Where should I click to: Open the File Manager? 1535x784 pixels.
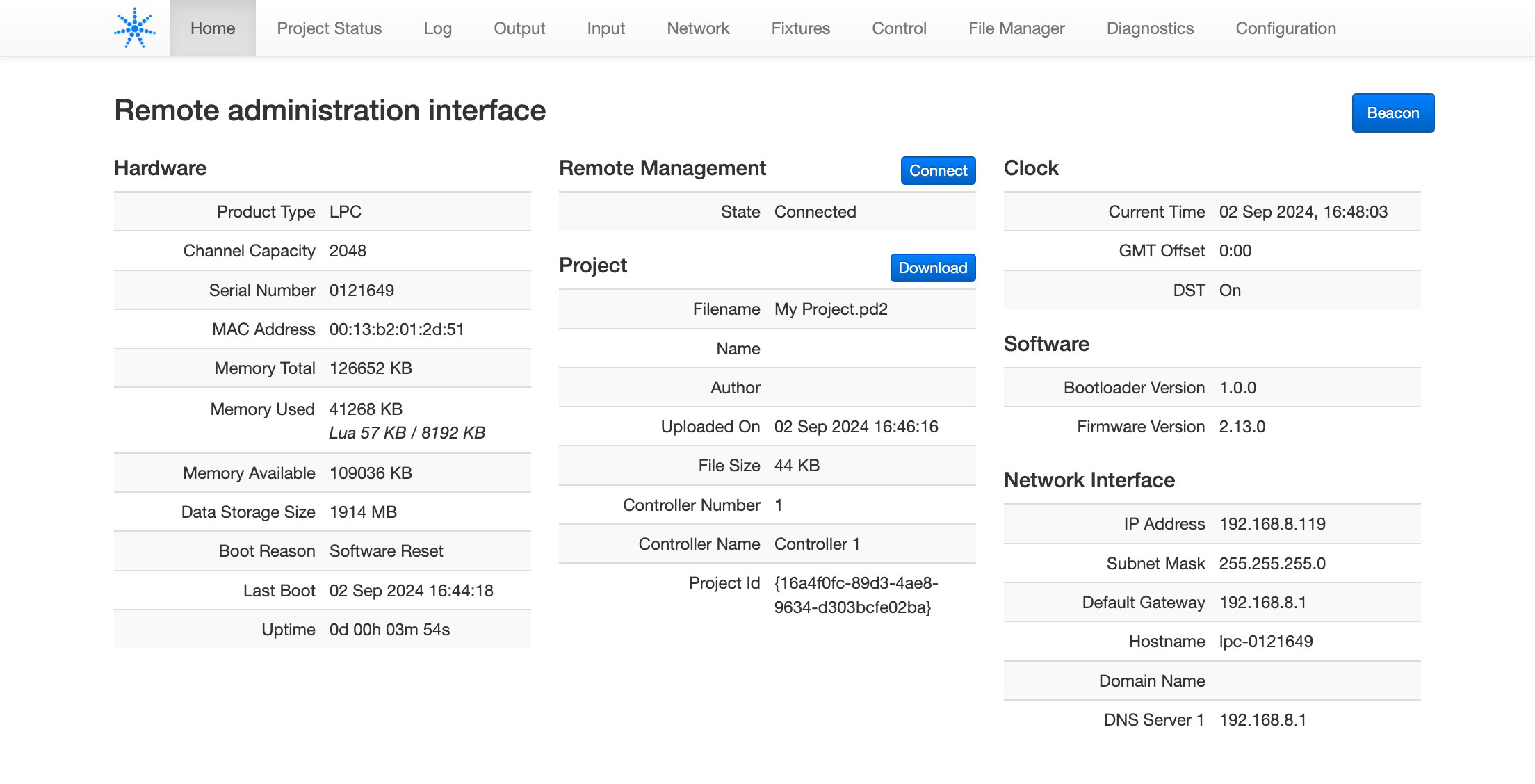point(1016,28)
